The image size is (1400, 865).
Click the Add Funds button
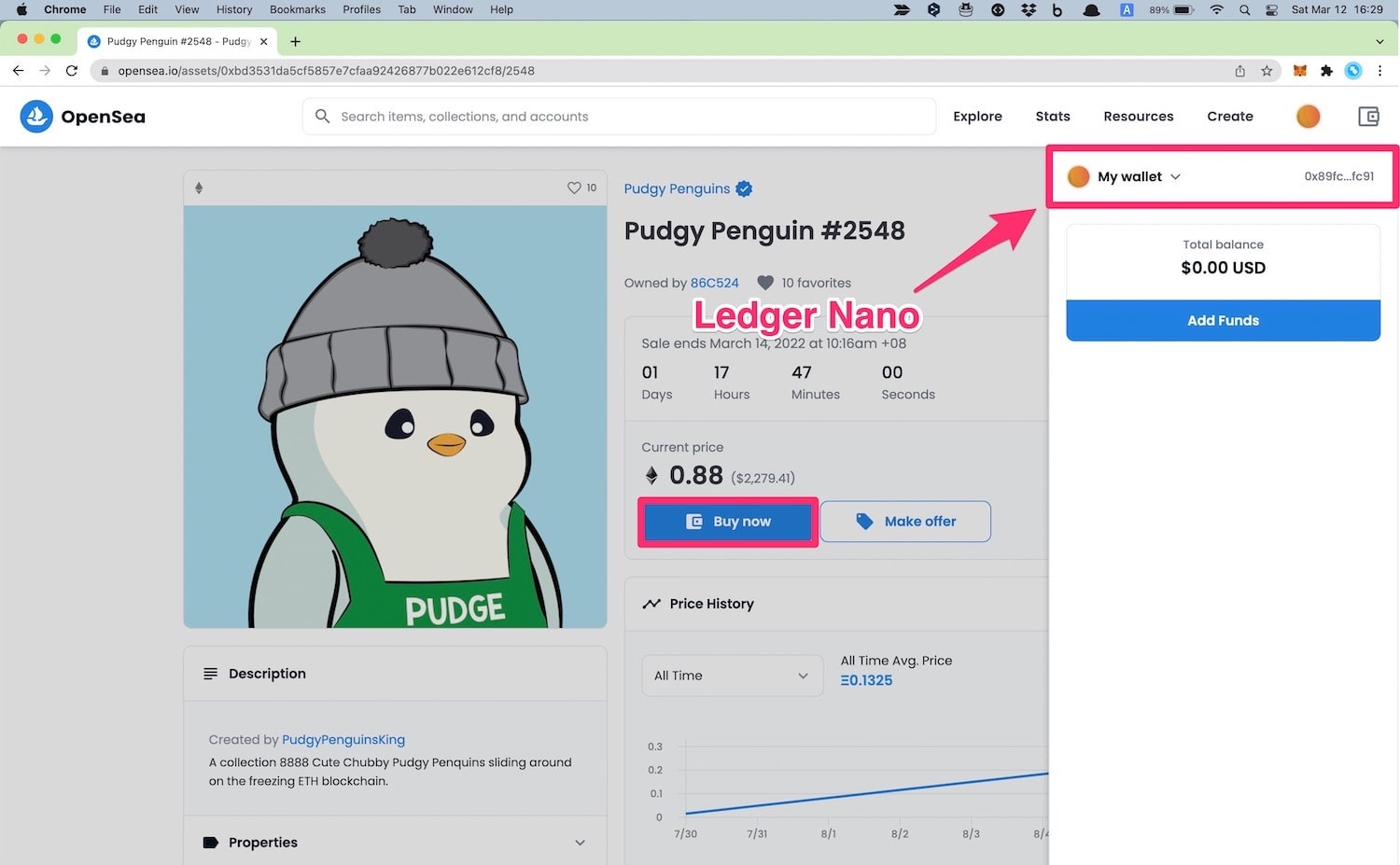coord(1223,320)
